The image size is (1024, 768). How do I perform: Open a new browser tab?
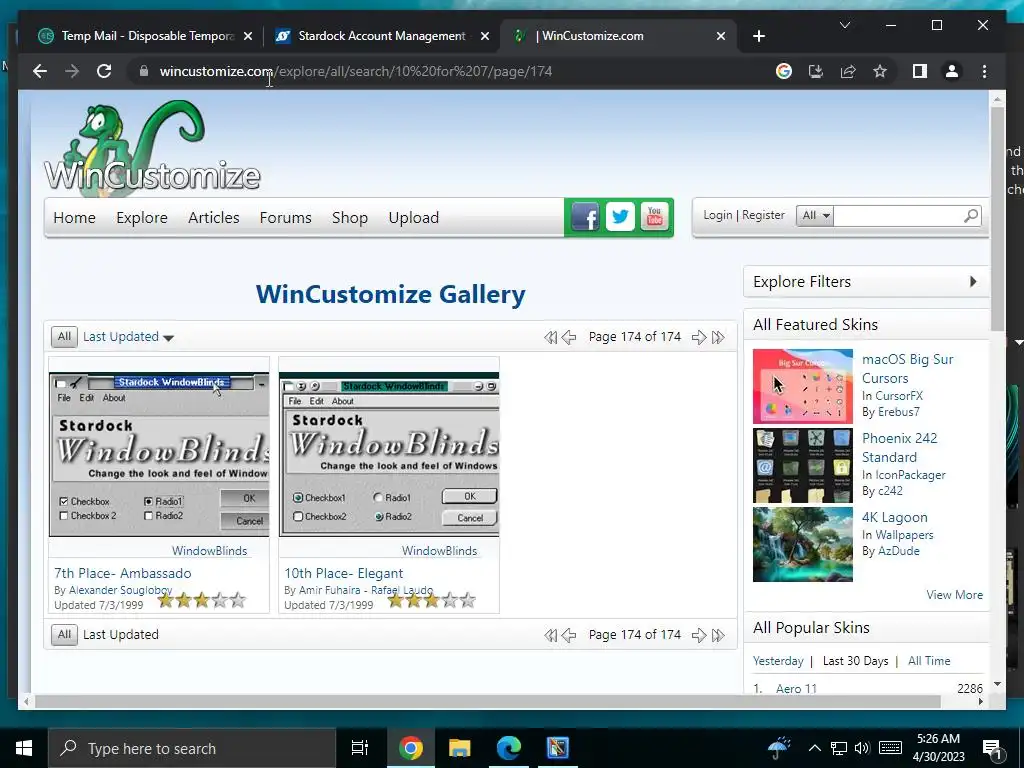coord(759,36)
